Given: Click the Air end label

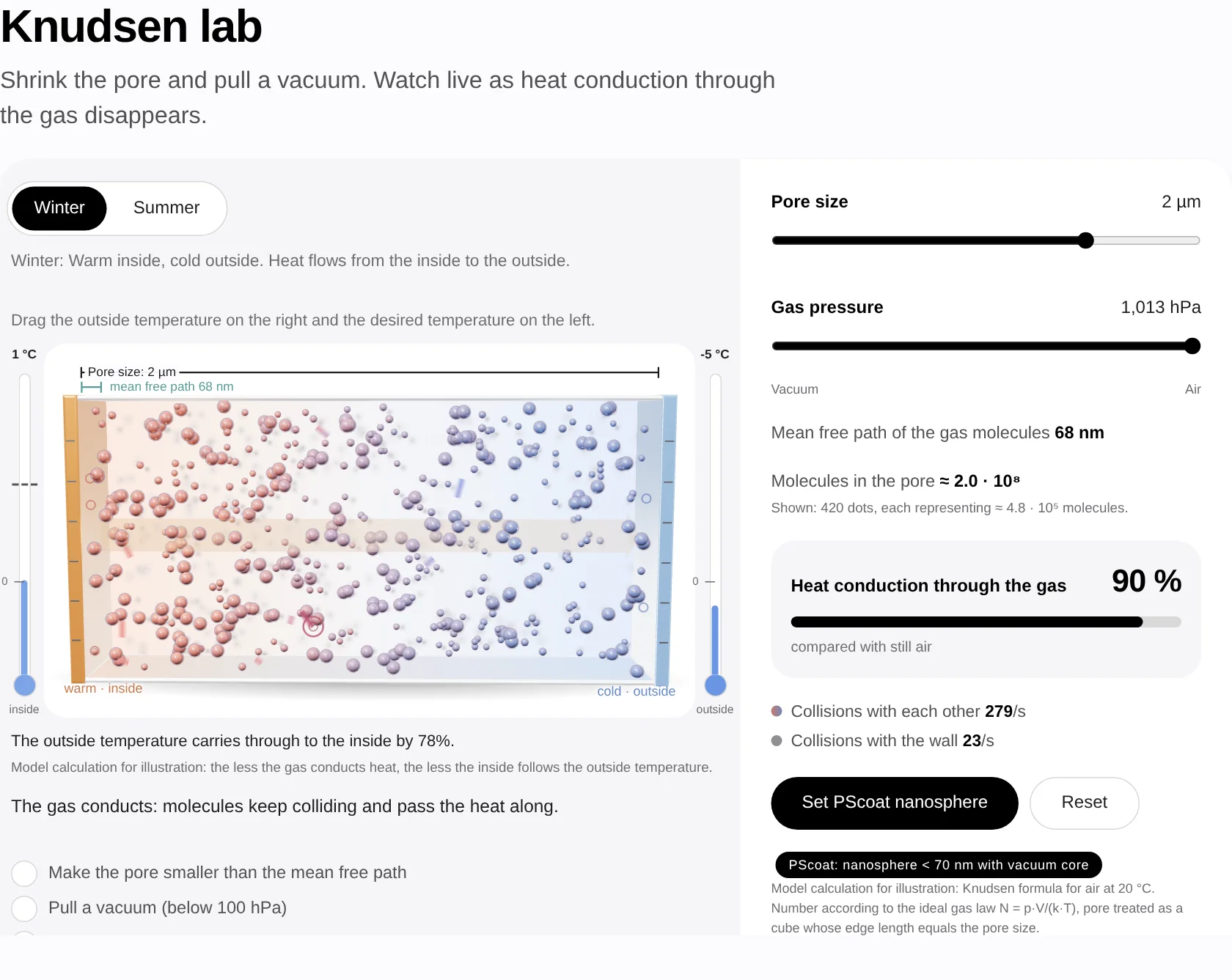Looking at the screenshot, I should [1192, 389].
